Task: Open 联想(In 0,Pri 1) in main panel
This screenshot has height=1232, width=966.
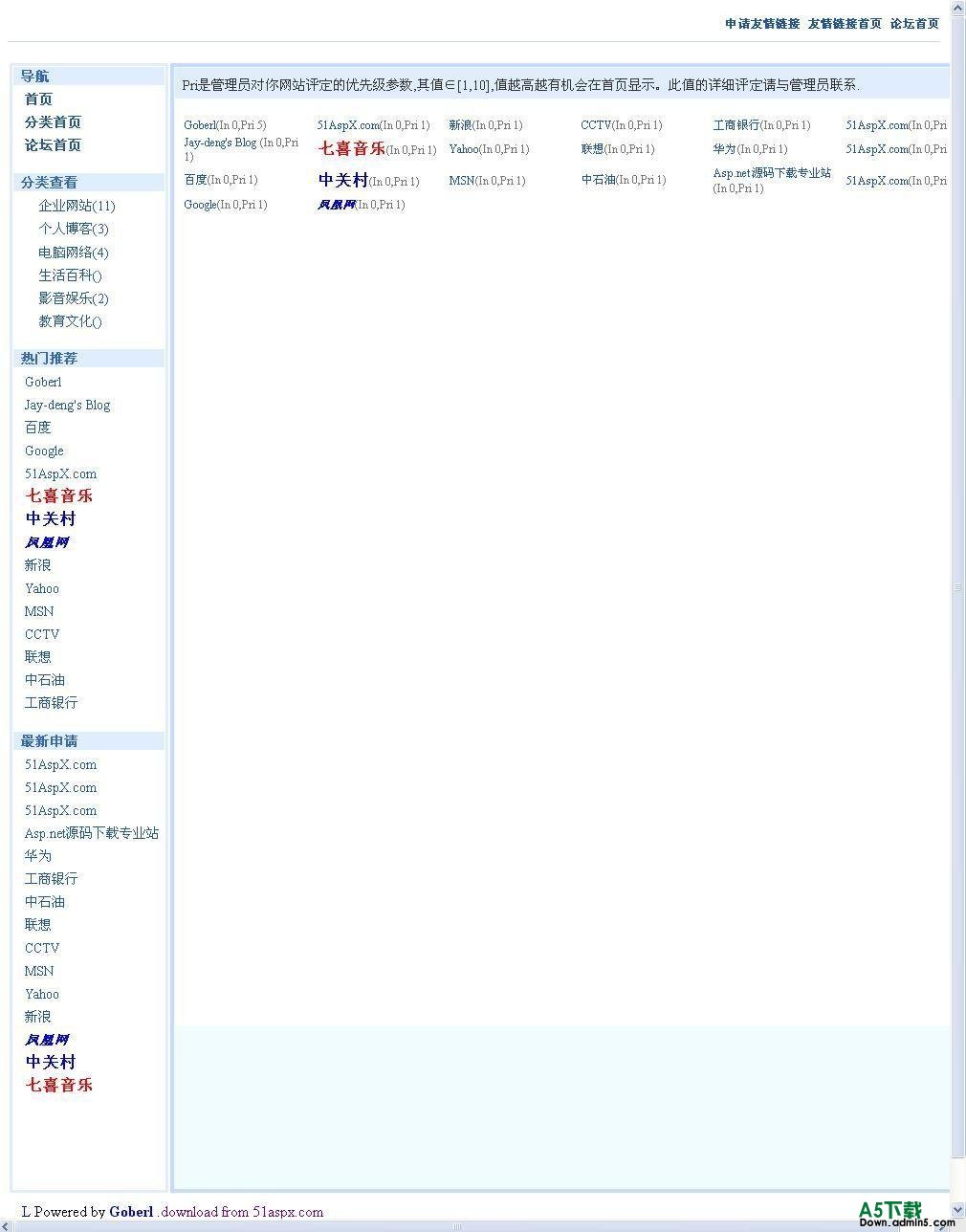Action: coord(618,149)
